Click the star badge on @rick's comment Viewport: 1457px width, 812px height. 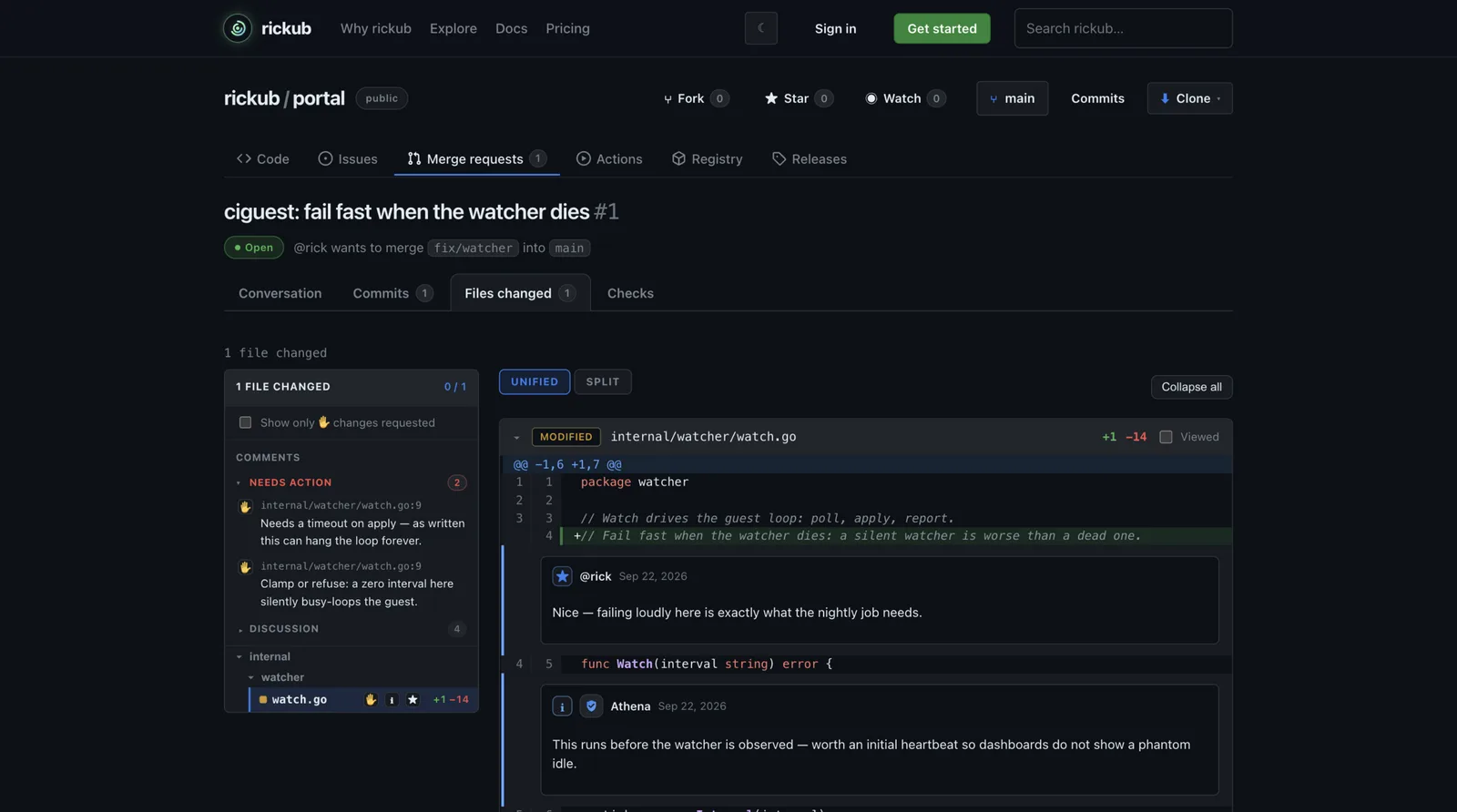click(562, 576)
